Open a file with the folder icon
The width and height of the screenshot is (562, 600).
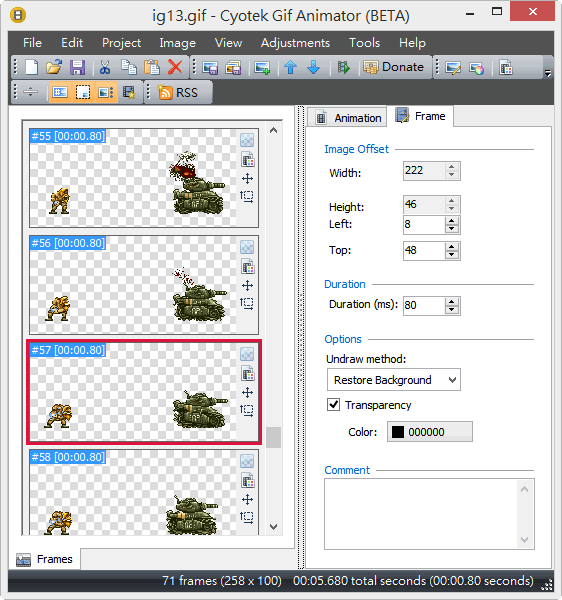click(x=54, y=67)
